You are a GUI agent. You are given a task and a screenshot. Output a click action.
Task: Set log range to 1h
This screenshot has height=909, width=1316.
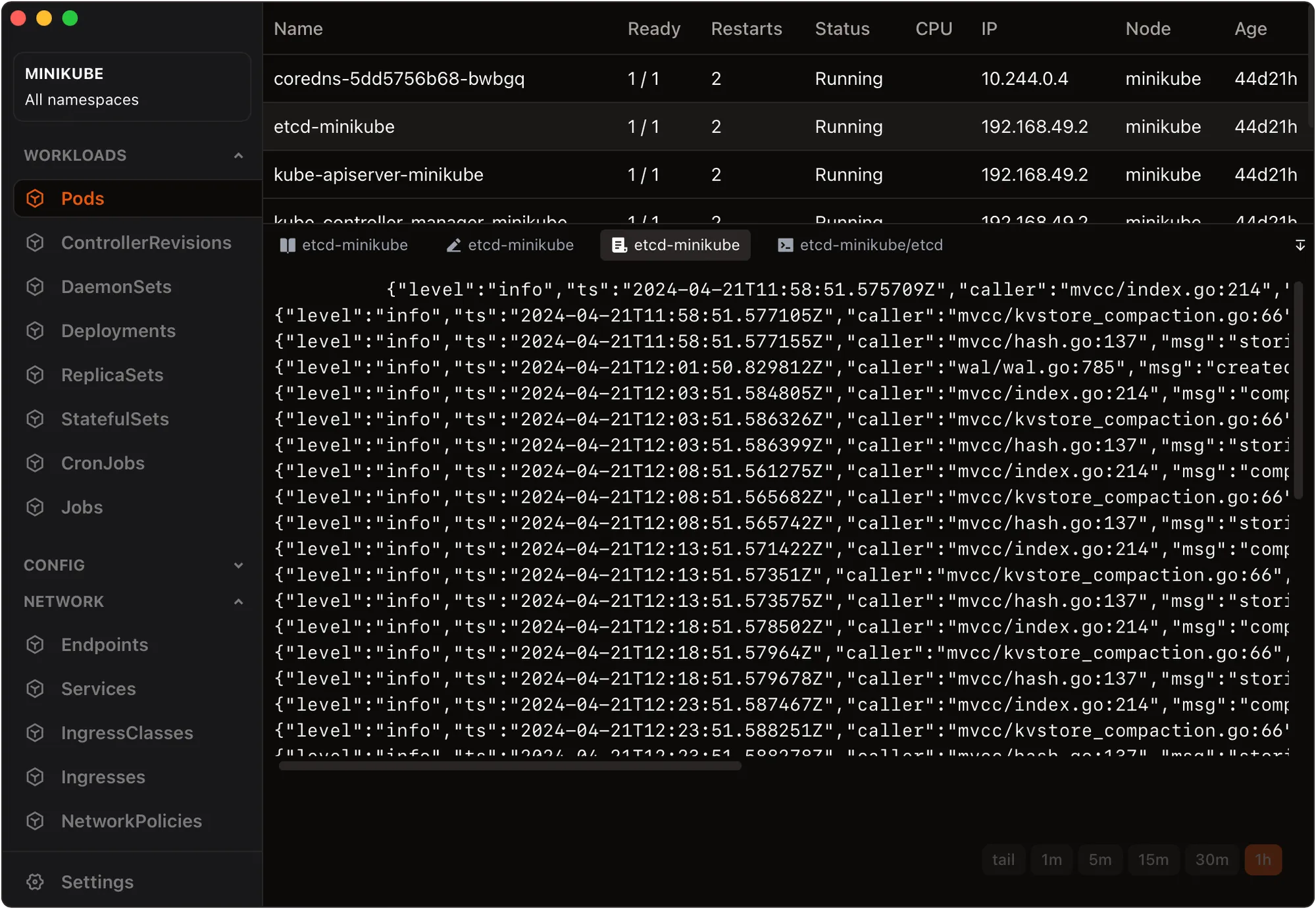tap(1263, 860)
